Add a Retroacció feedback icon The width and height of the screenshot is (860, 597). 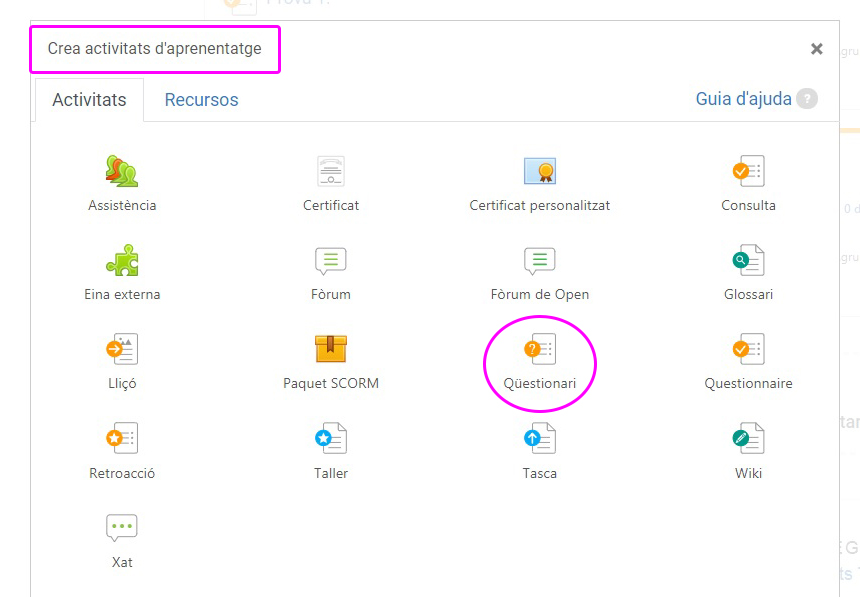[122, 438]
